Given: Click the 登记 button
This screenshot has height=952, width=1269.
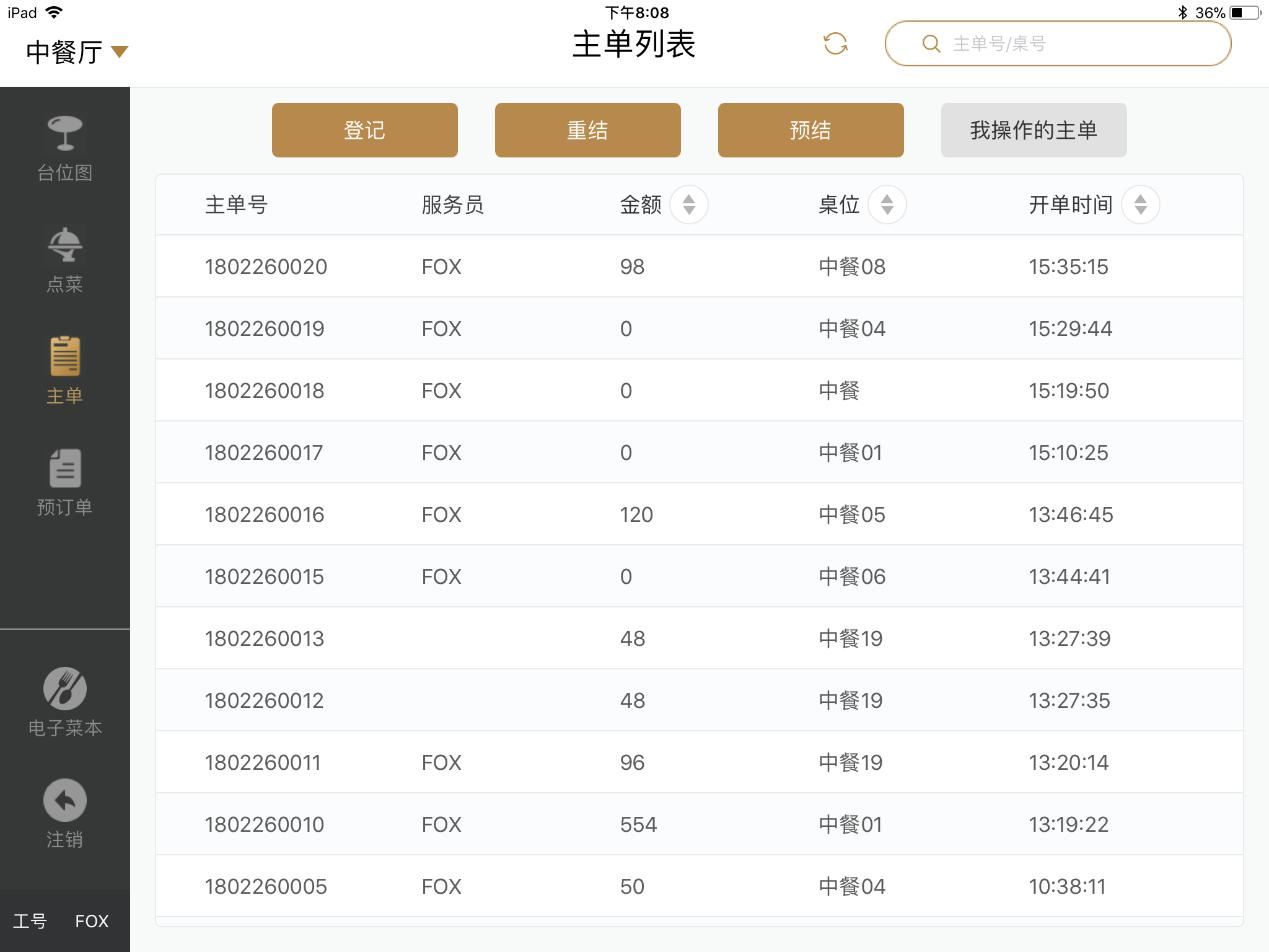Looking at the screenshot, I should 365,130.
